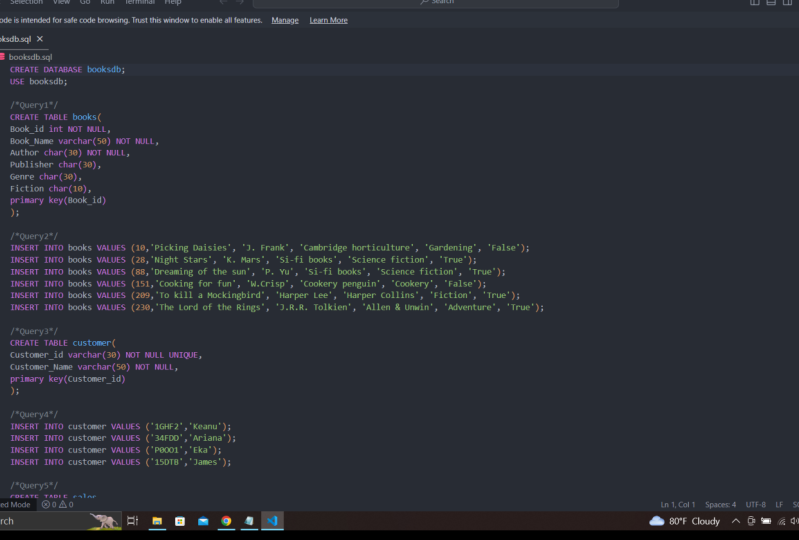Click the /*Query2*/ comment
The width and height of the screenshot is (799, 540).
point(34,236)
